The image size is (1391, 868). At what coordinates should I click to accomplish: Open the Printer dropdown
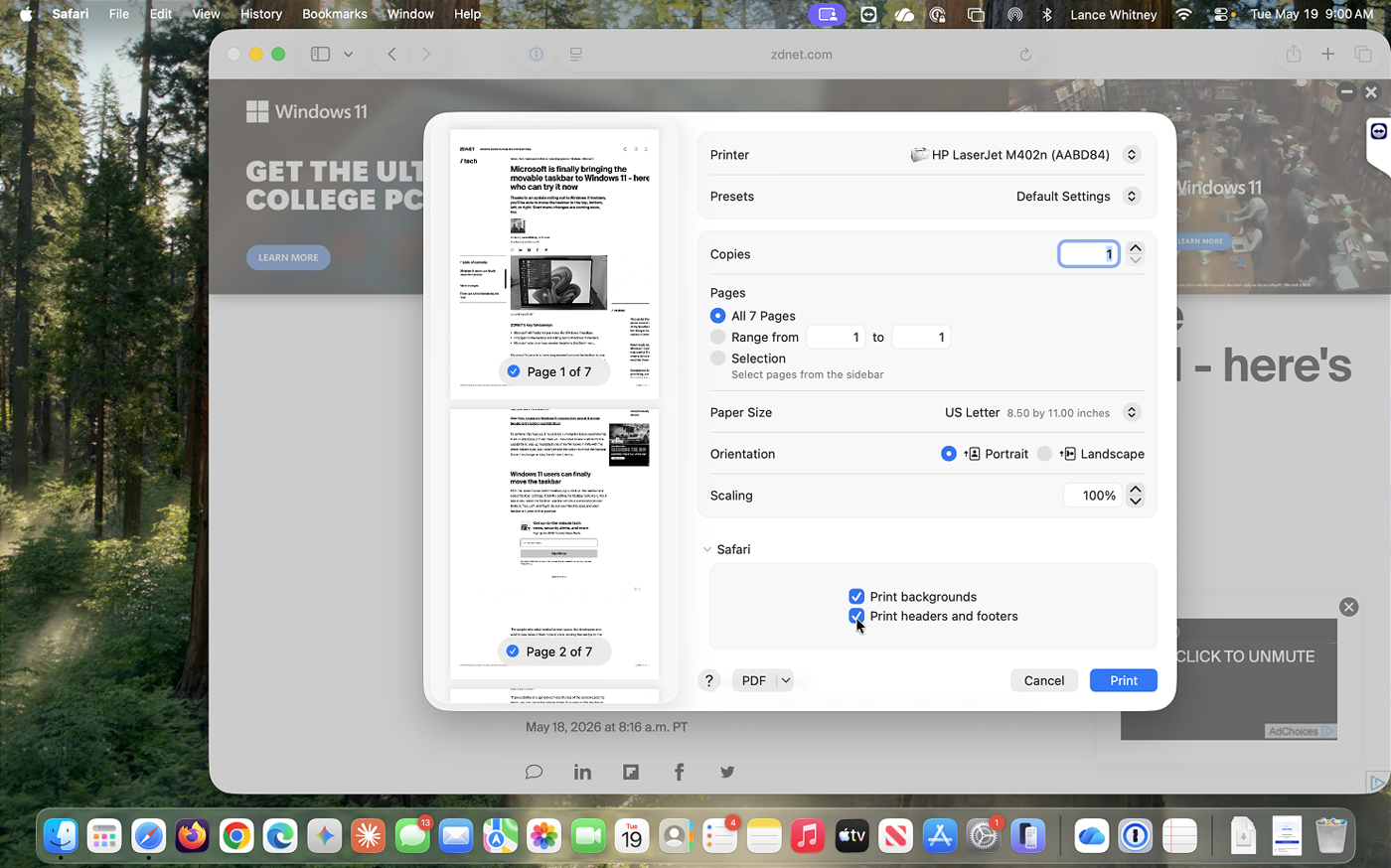[1131, 155]
